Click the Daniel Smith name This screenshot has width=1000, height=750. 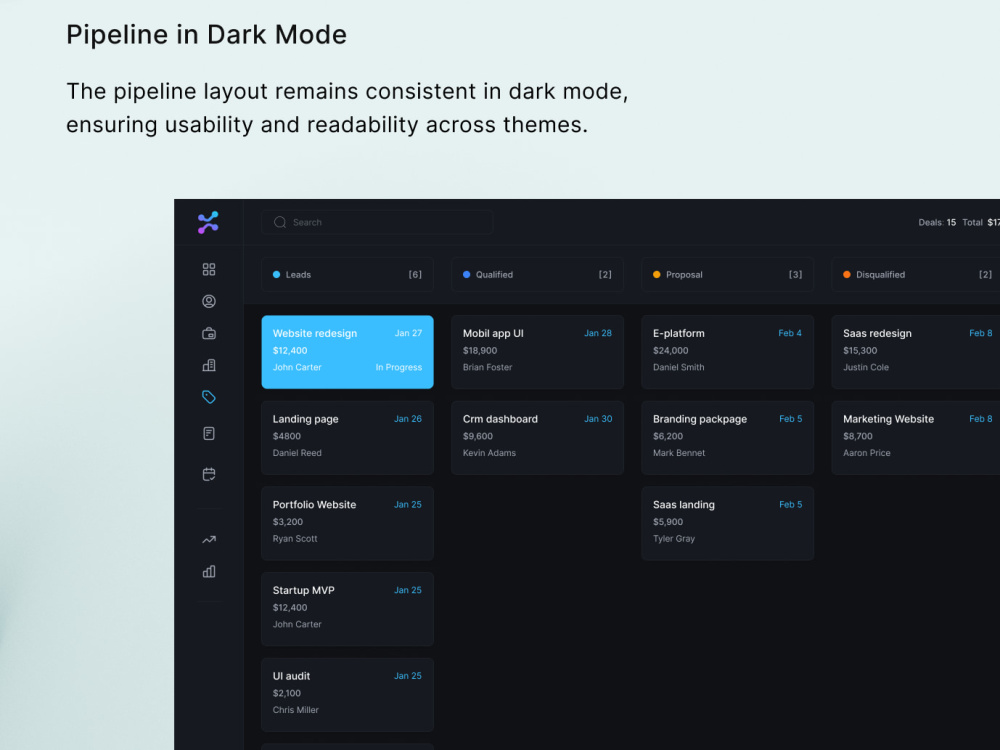point(679,367)
